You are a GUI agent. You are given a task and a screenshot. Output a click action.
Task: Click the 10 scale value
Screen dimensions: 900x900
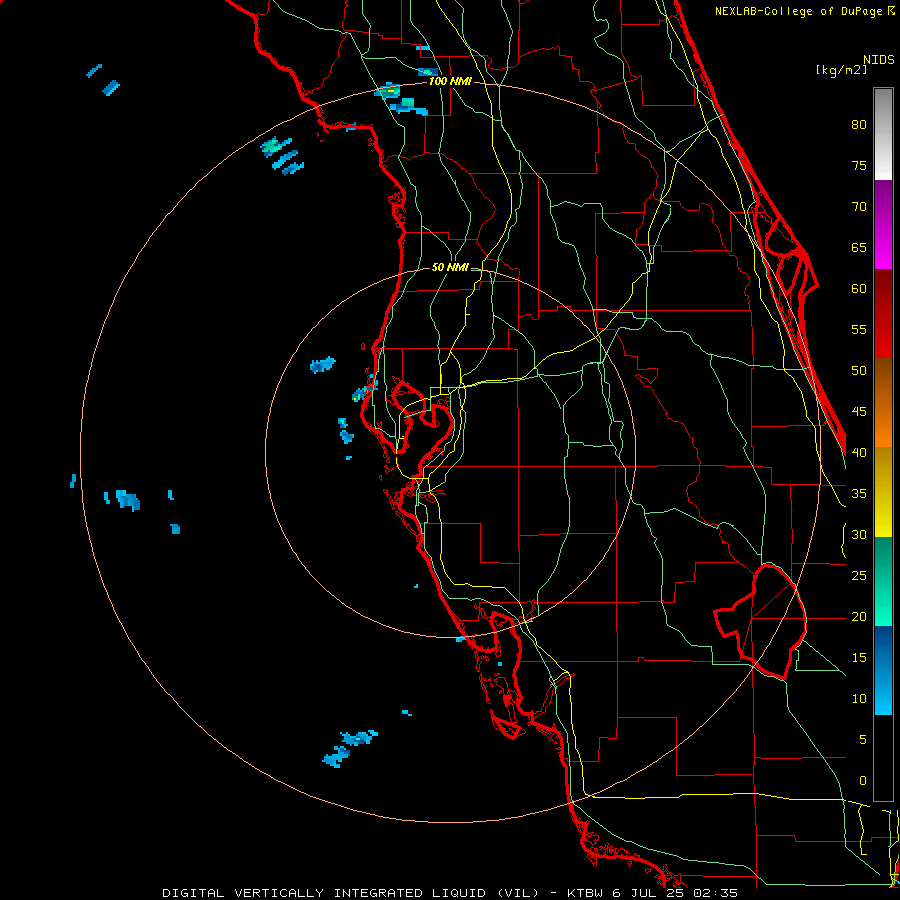click(859, 699)
